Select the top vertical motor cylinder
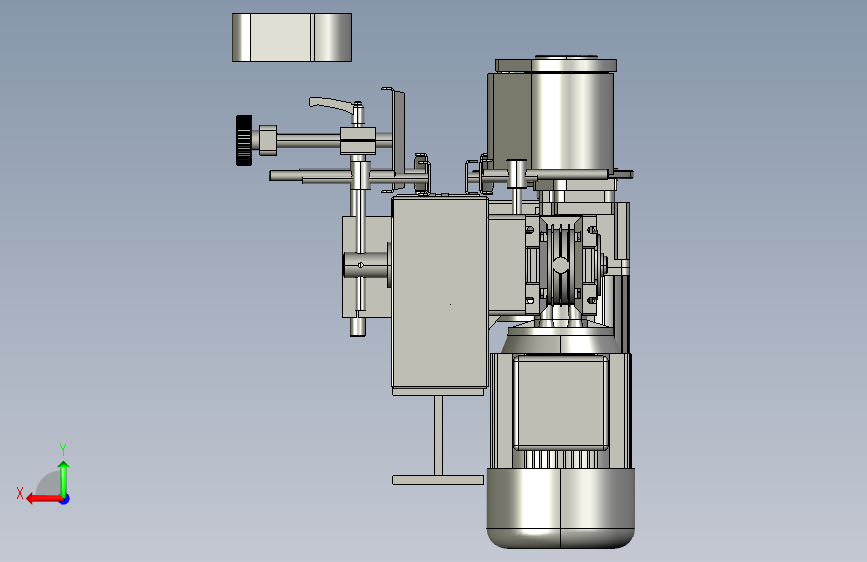867x562 pixels. coord(572,120)
